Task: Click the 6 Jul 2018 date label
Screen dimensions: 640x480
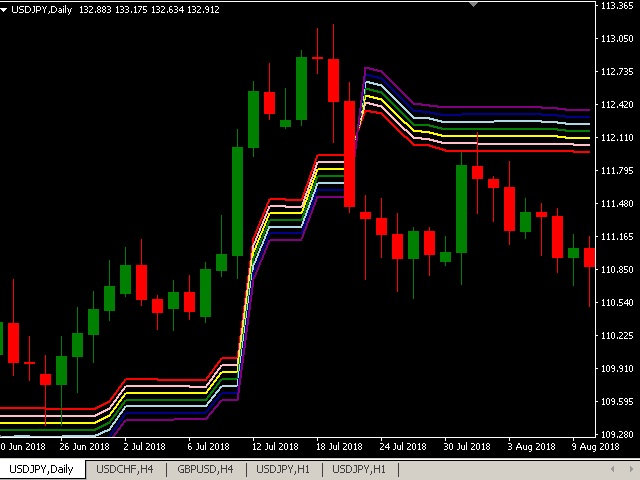Action: [208, 447]
